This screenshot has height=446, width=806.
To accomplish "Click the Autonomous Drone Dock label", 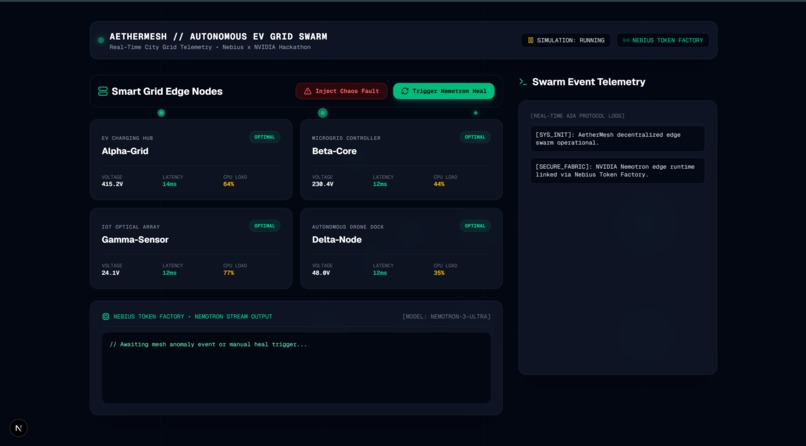I will coord(347,227).
